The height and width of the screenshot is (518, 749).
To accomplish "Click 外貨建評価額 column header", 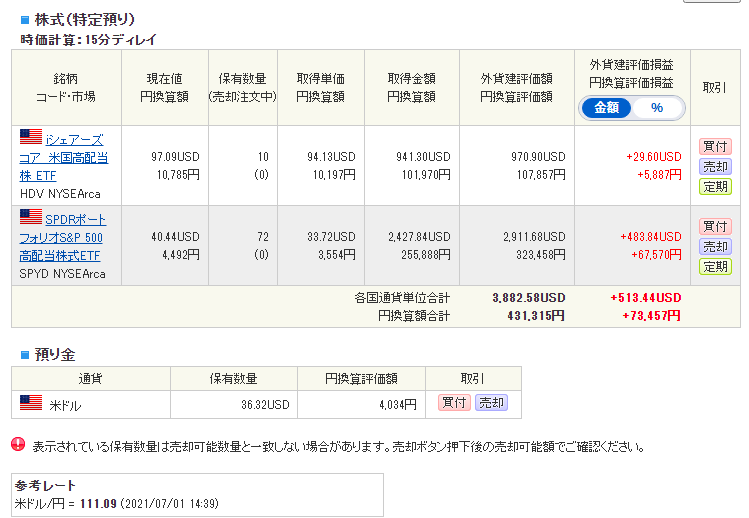I will [516, 87].
